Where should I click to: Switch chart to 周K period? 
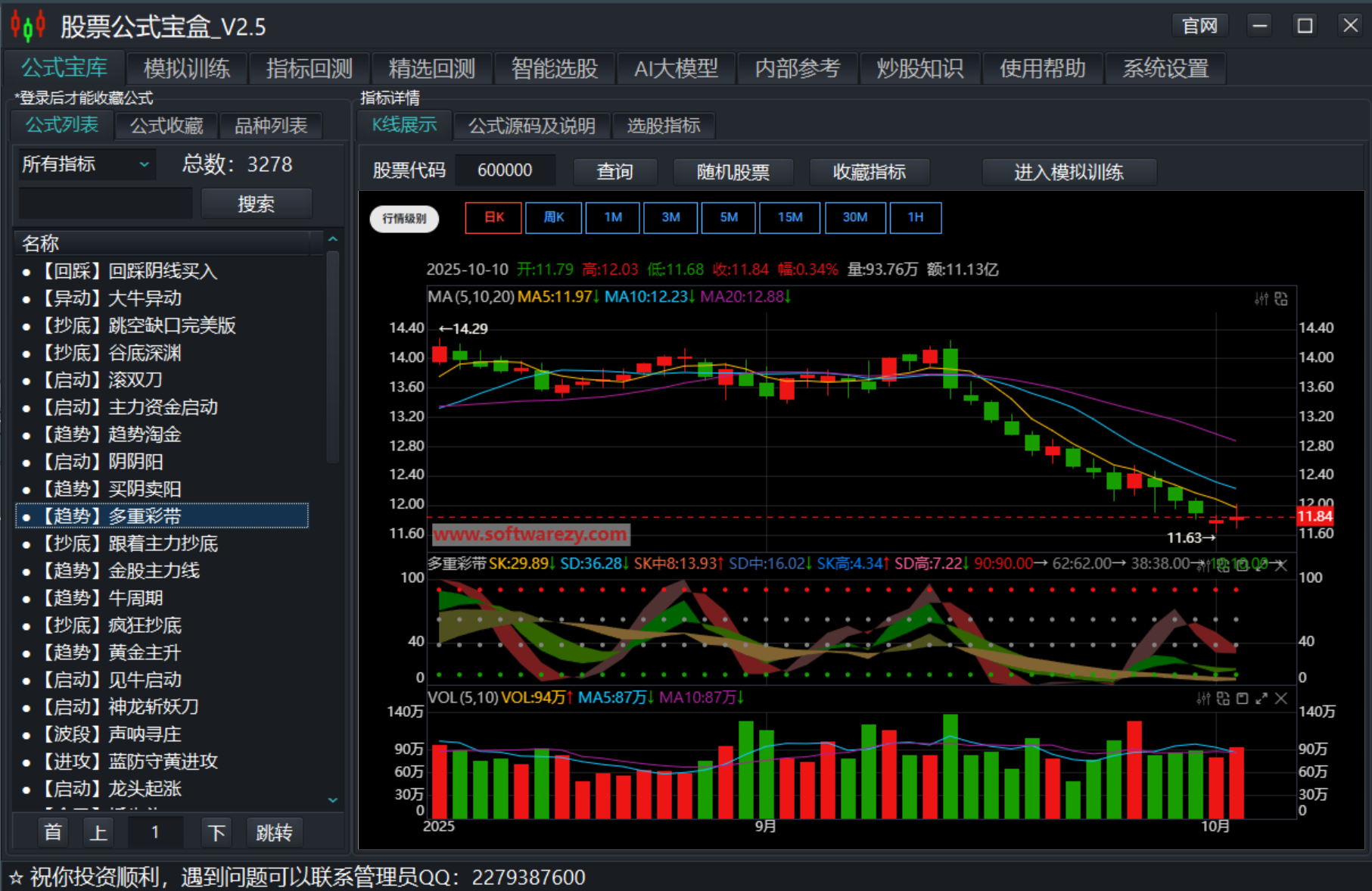(553, 218)
